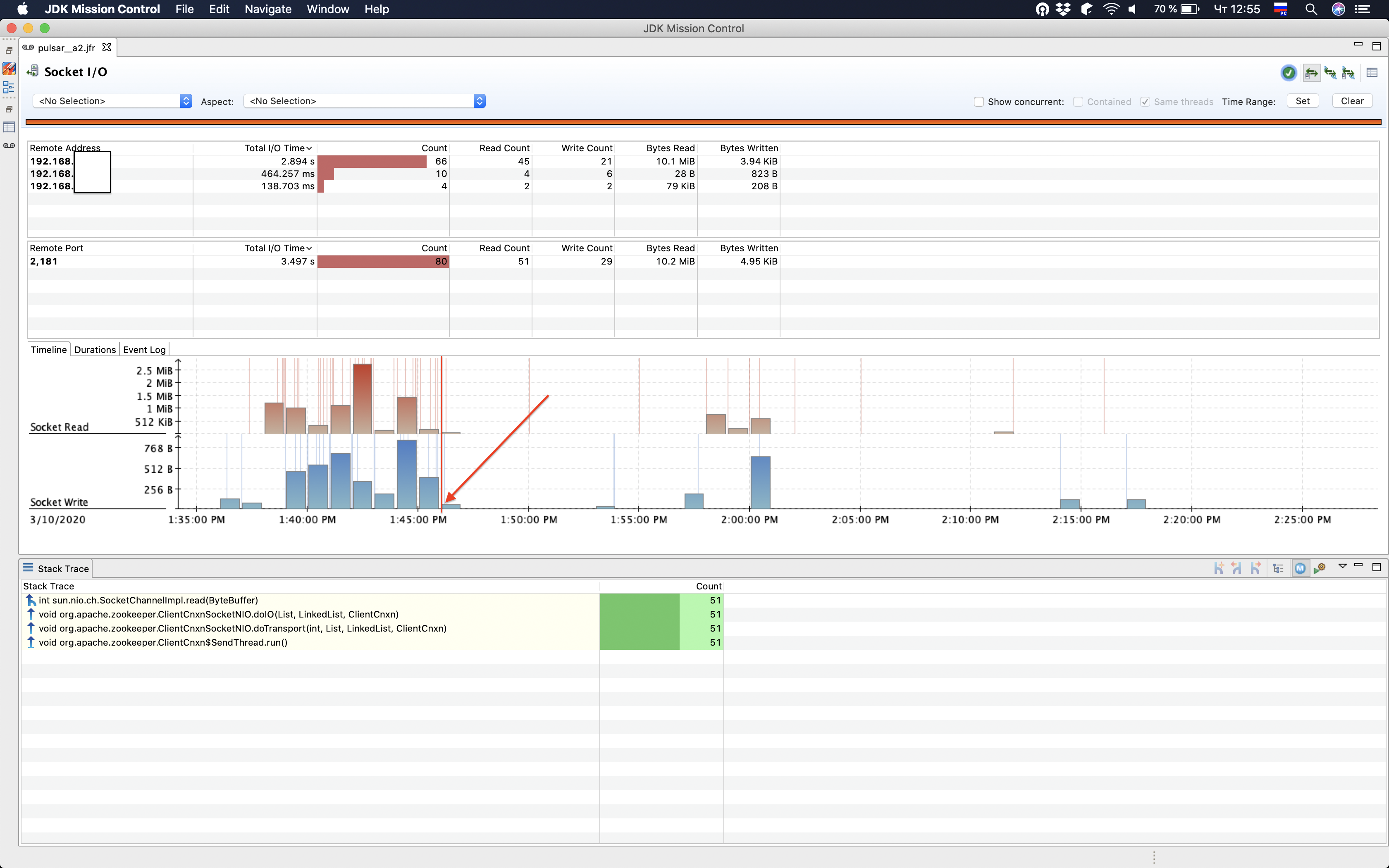Click the next frame group icon with right arrow
Image resolution: width=1389 pixels, height=868 pixels.
tap(1256, 568)
